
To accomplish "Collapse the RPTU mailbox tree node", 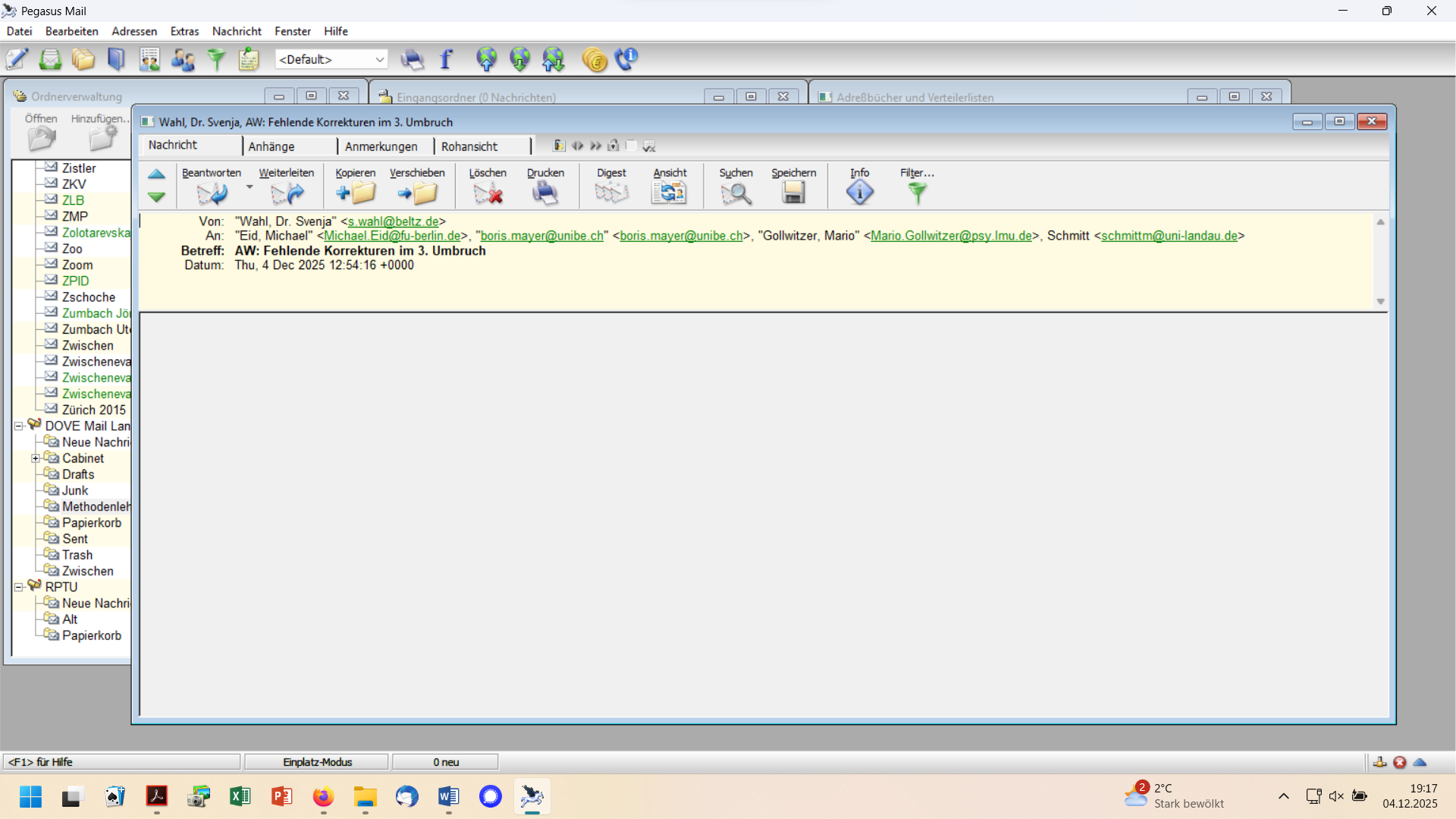I will [x=19, y=587].
